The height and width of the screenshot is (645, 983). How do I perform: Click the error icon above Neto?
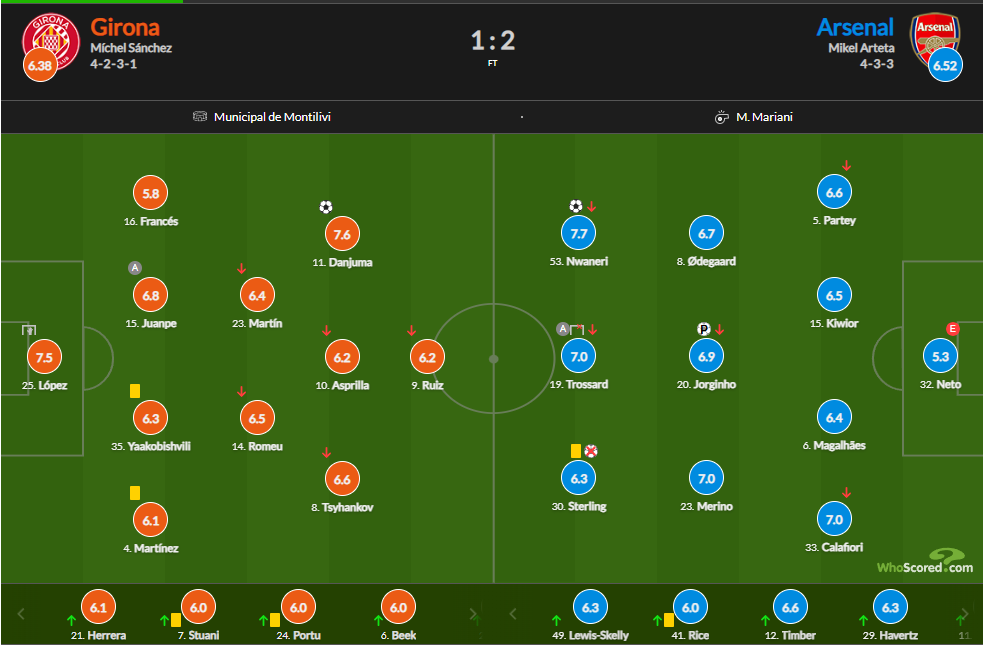click(952, 328)
